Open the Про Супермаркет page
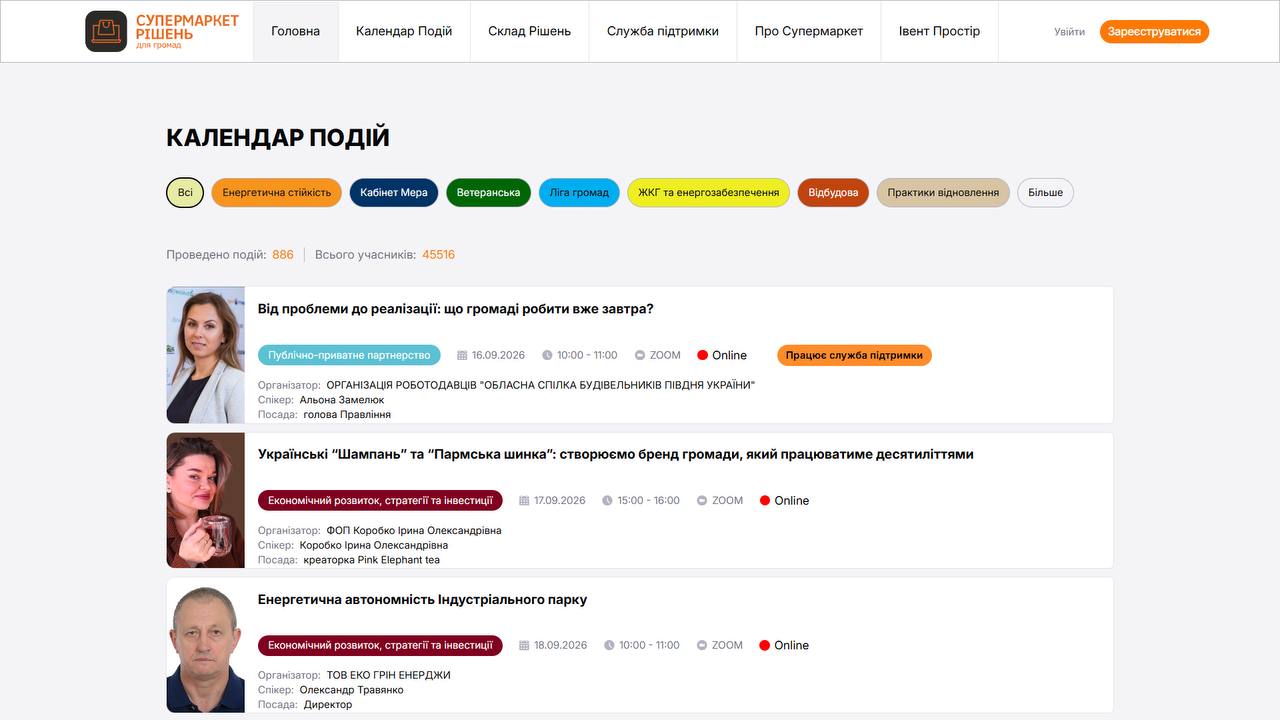 pos(809,31)
